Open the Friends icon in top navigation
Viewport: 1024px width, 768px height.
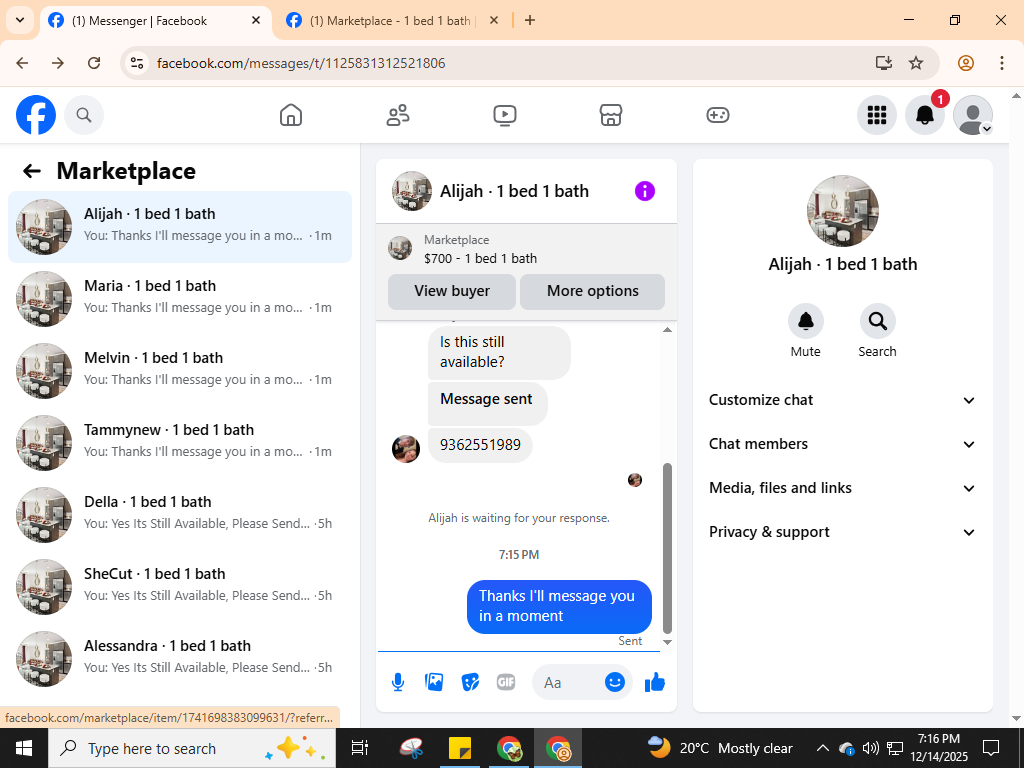coord(398,115)
